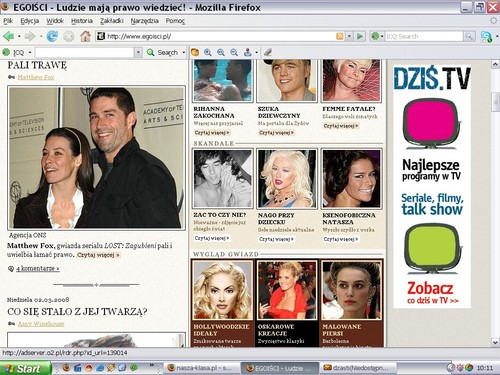Open the Amy Winehouse tag link
Screen dimensions: 500x375
[x=41, y=324]
